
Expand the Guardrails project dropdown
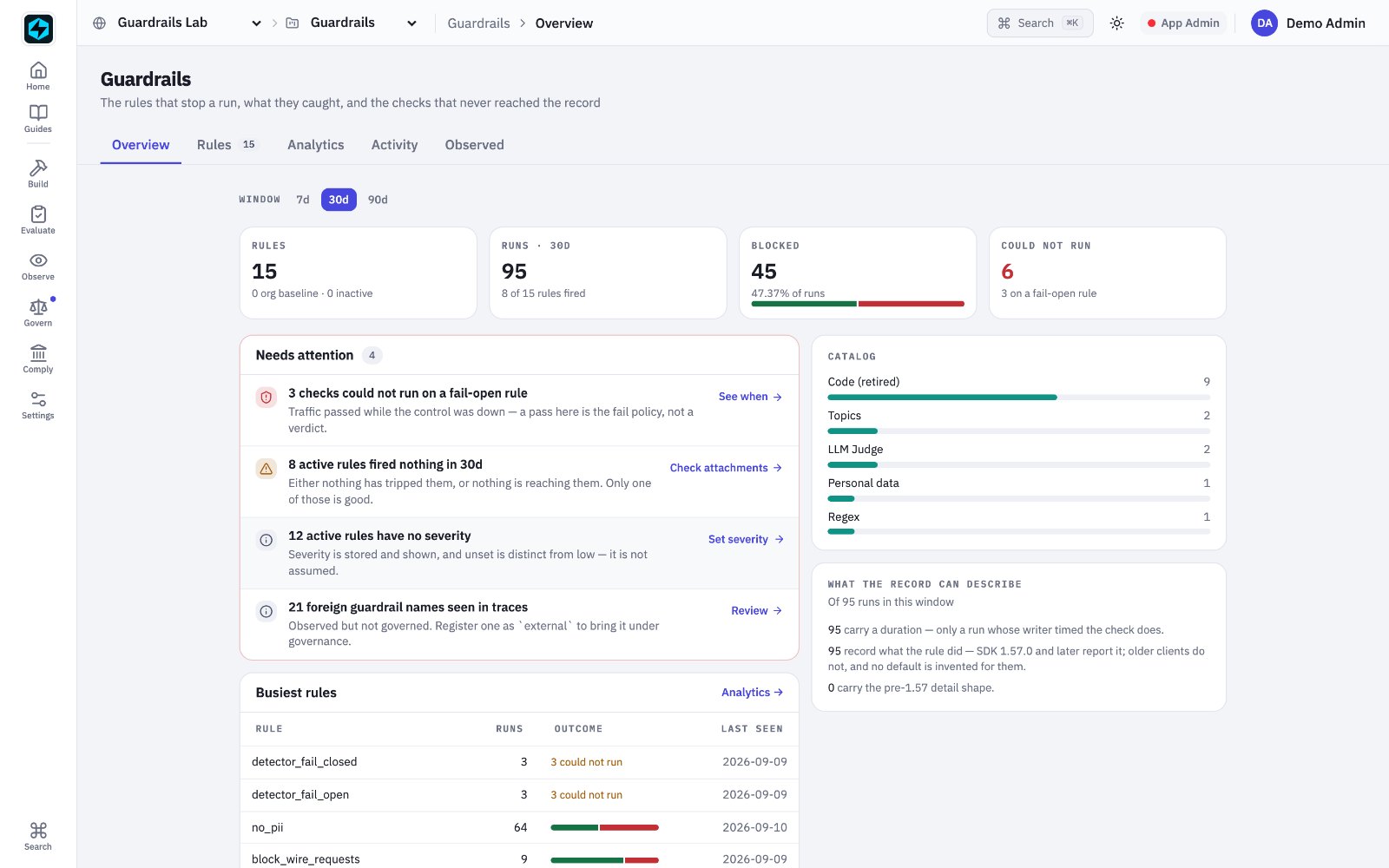click(411, 23)
